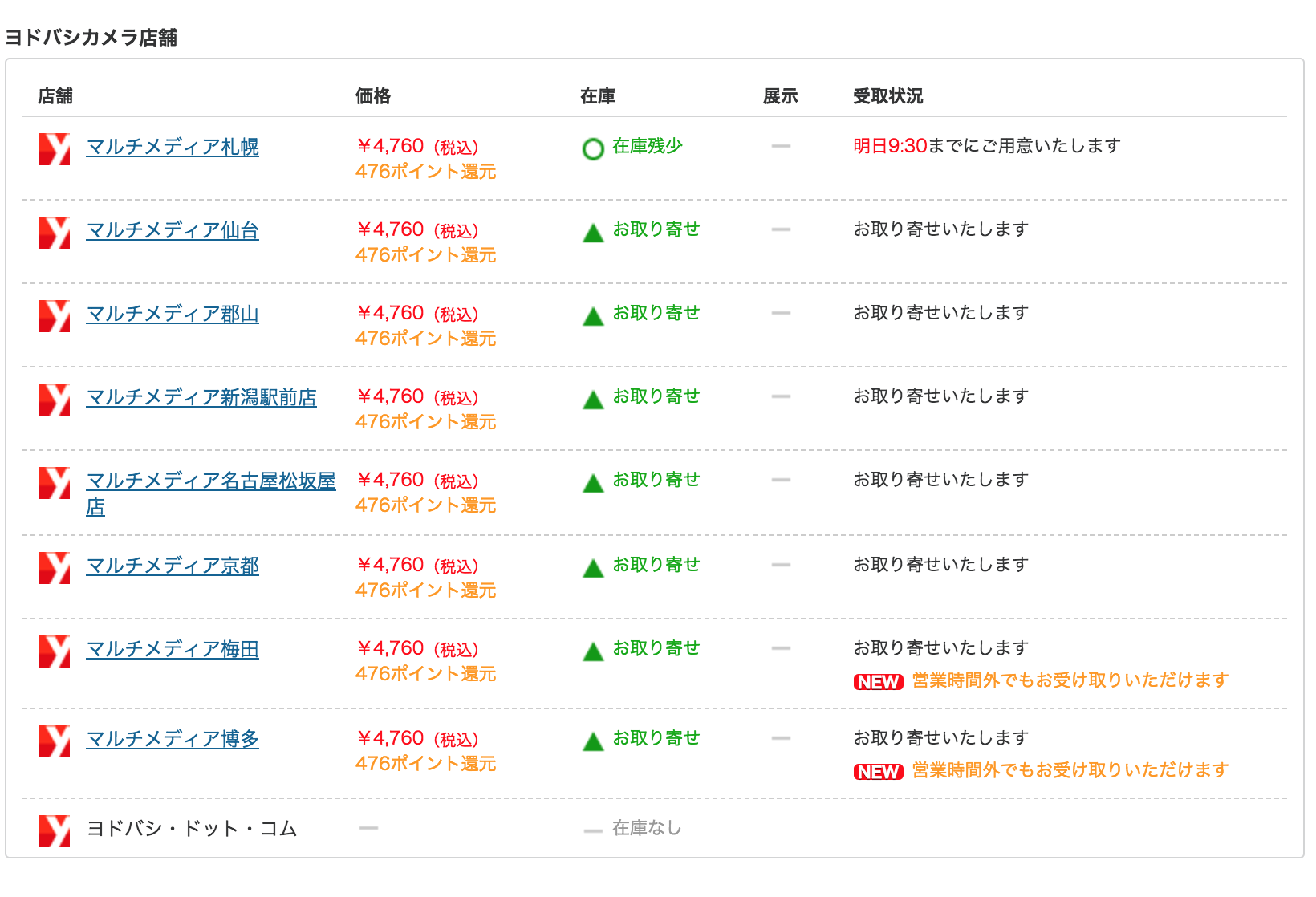Click the green circle stock icon for 札幌
This screenshot has width=1316, height=897.
(x=593, y=149)
